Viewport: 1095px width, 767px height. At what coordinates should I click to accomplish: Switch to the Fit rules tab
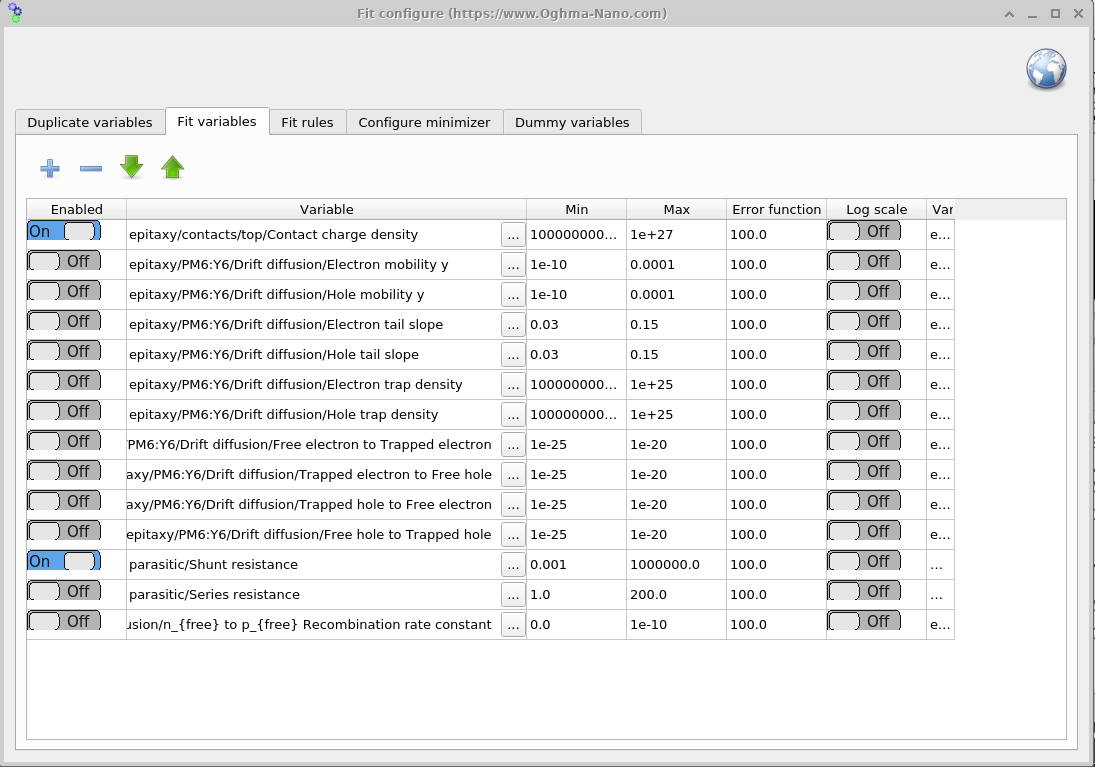coord(307,121)
